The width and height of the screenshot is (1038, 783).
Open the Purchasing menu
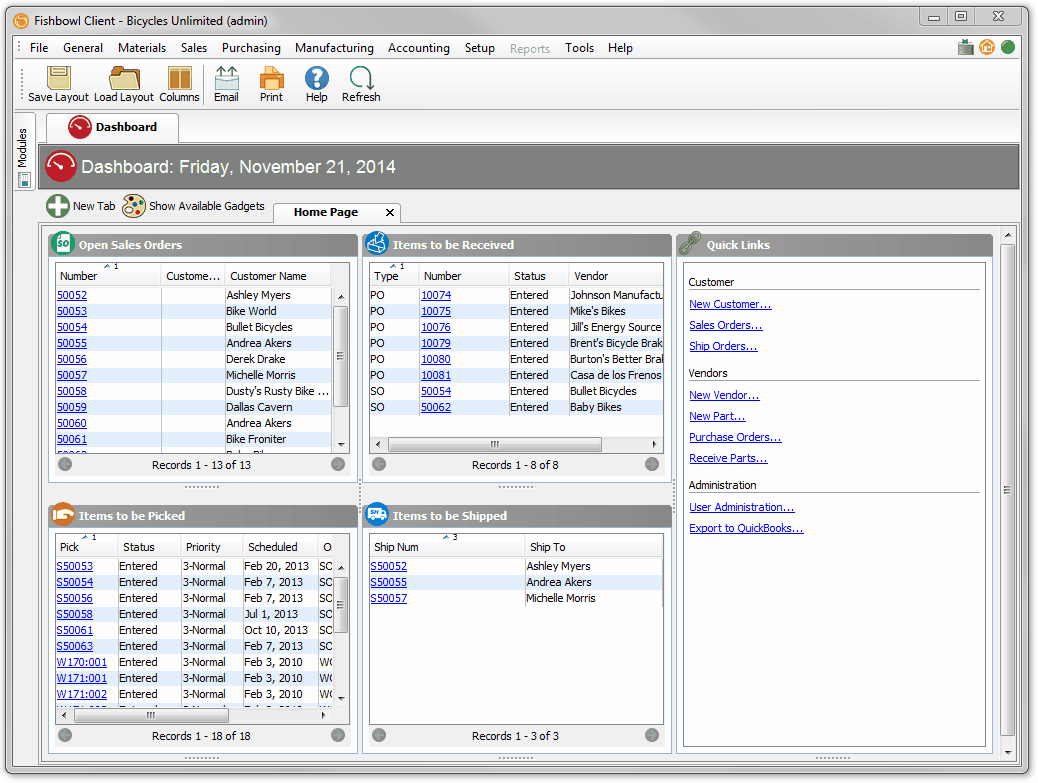pos(251,48)
